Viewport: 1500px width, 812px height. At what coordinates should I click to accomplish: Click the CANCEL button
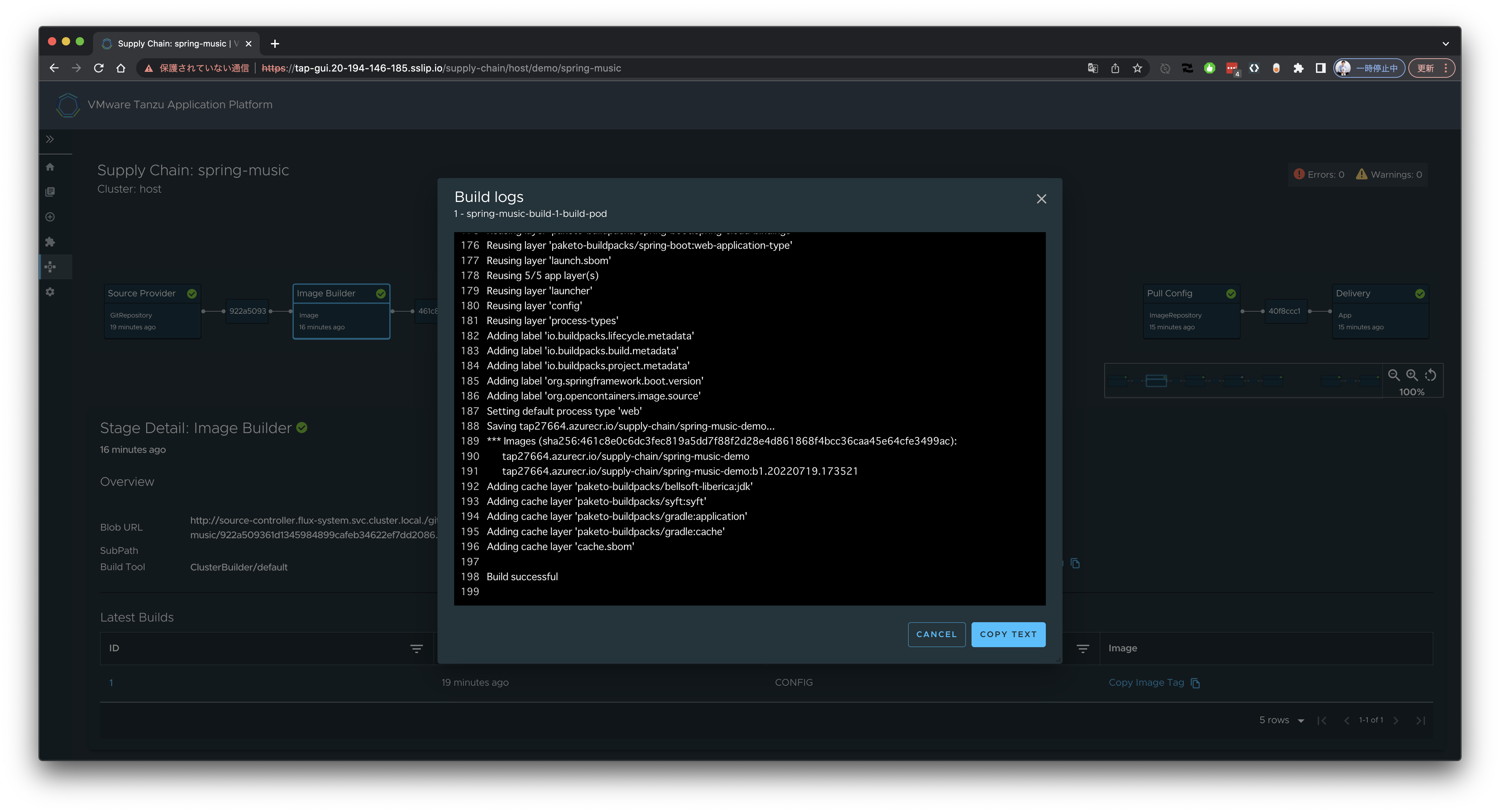coord(936,634)
